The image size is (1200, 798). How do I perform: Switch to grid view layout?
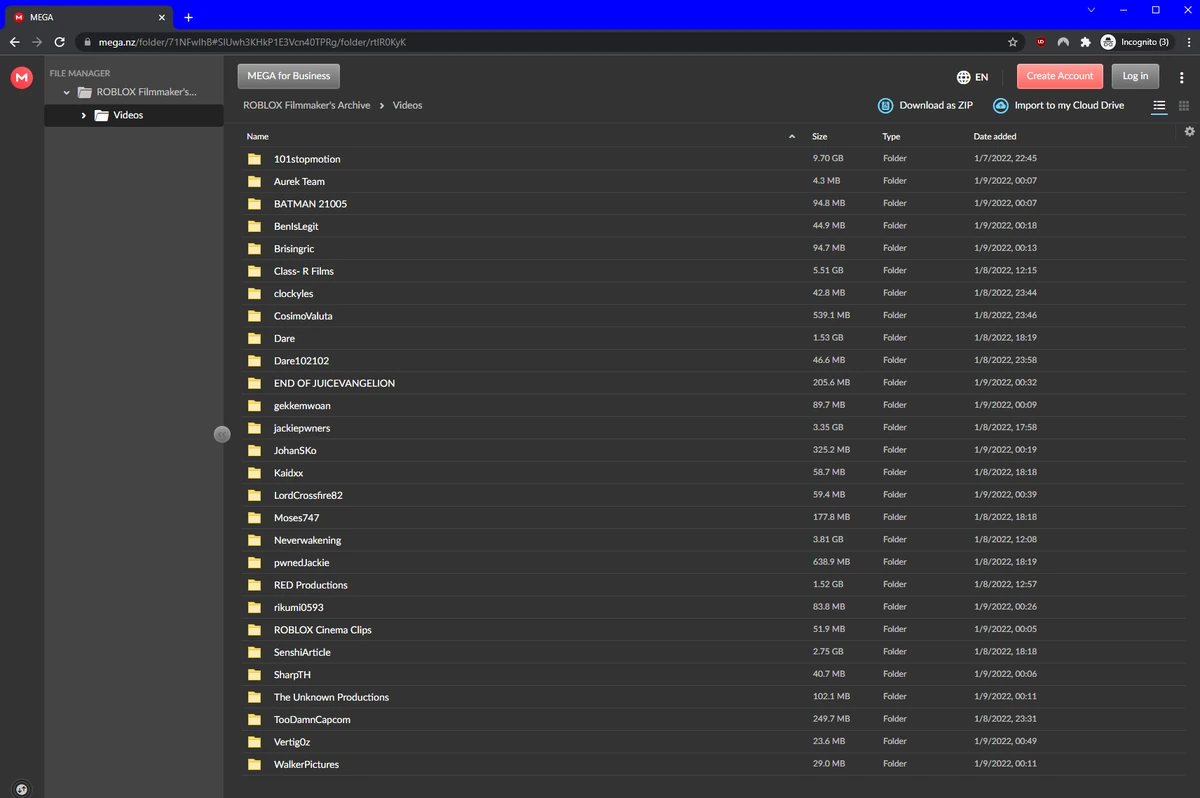pos(1184,105)
